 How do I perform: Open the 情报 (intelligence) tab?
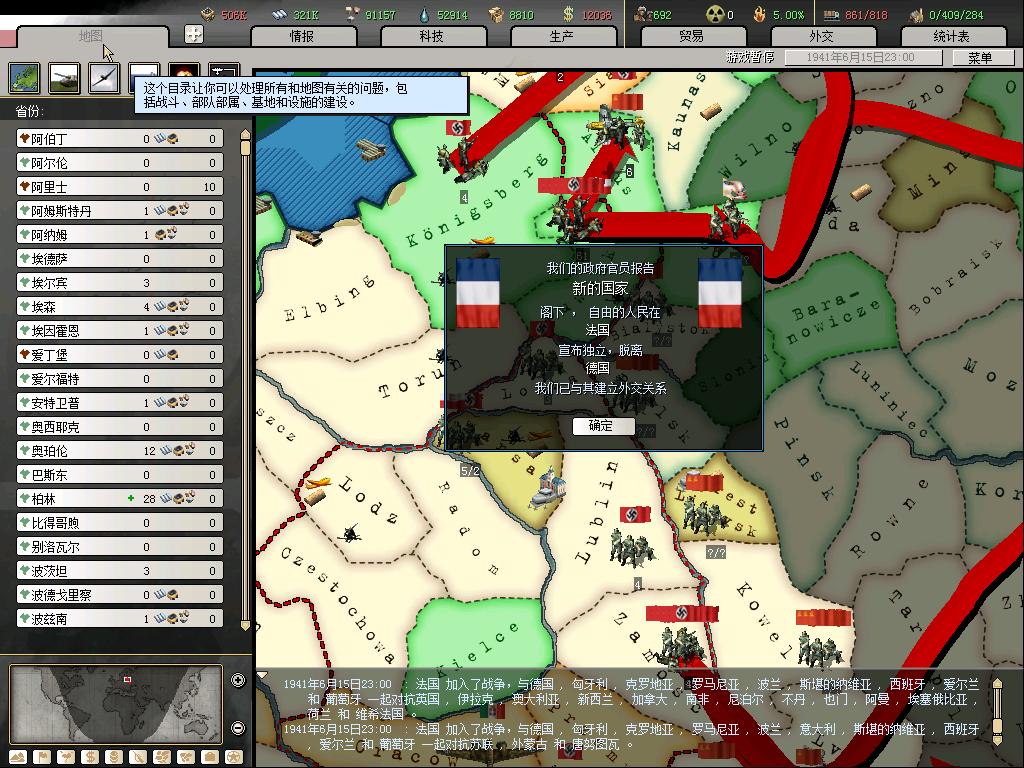point(302,37)
